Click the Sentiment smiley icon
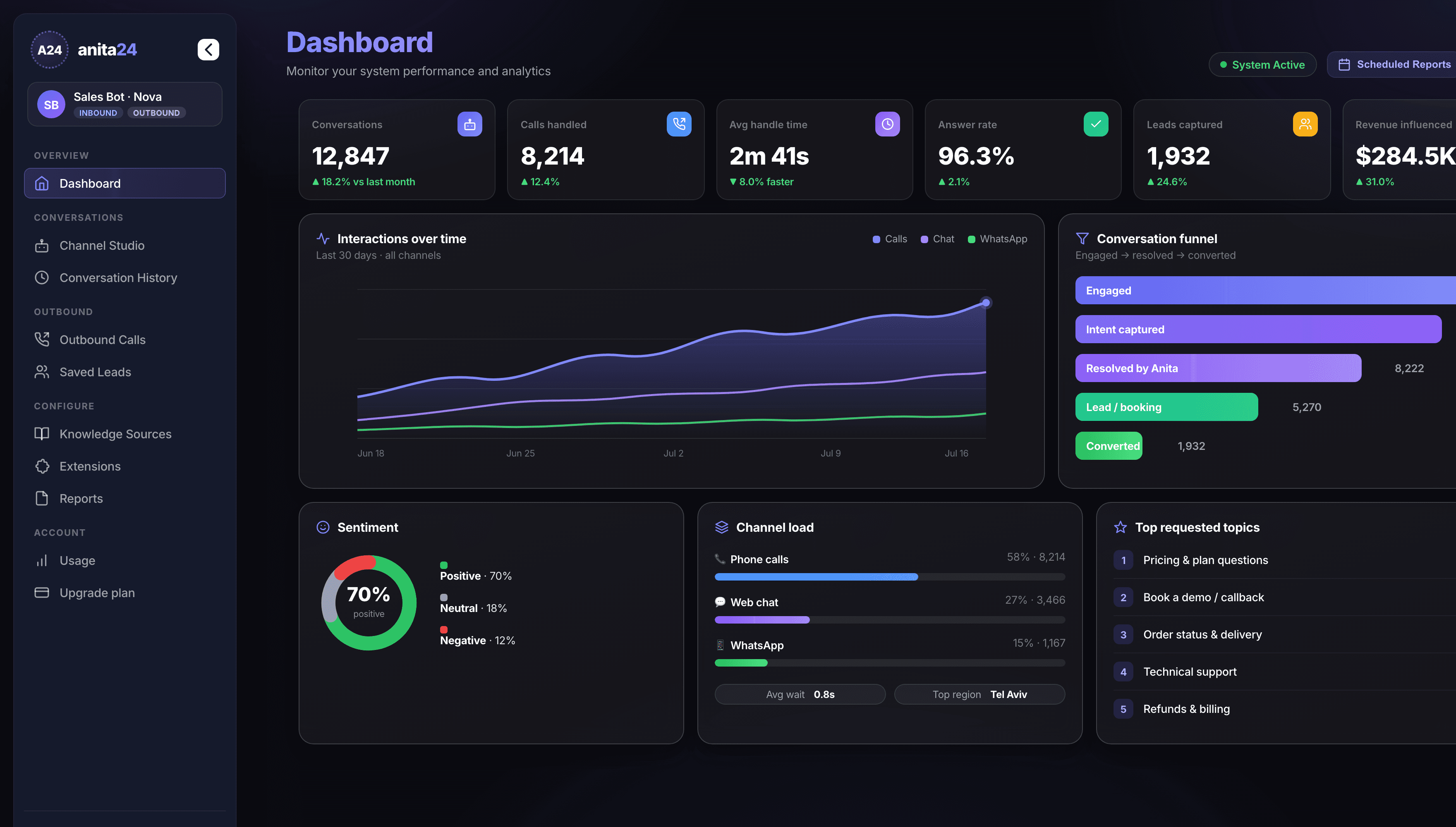The width and height of the screenshot is (1456, 827). pos(323,527)
